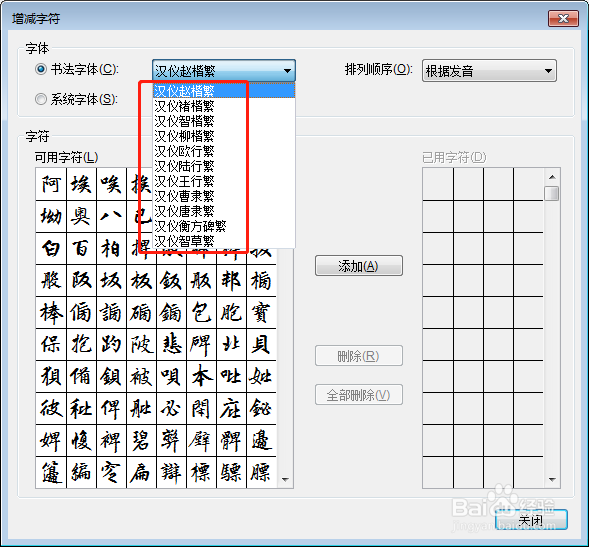Select the 貝 character cell
Image resolution: width=589 pixels, height=547 pixels.
point(261,345)
